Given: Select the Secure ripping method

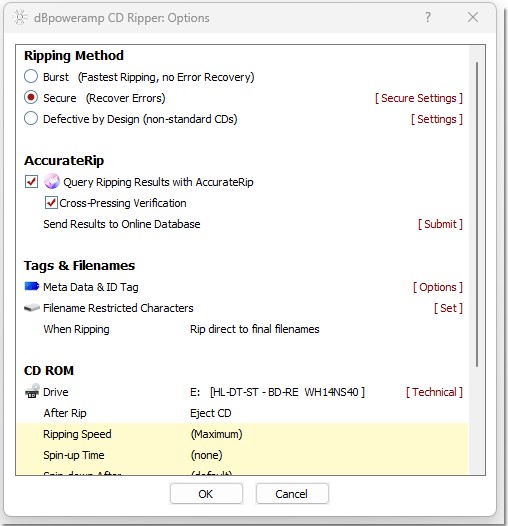Looking at the screenshot, I should (31, 98).
